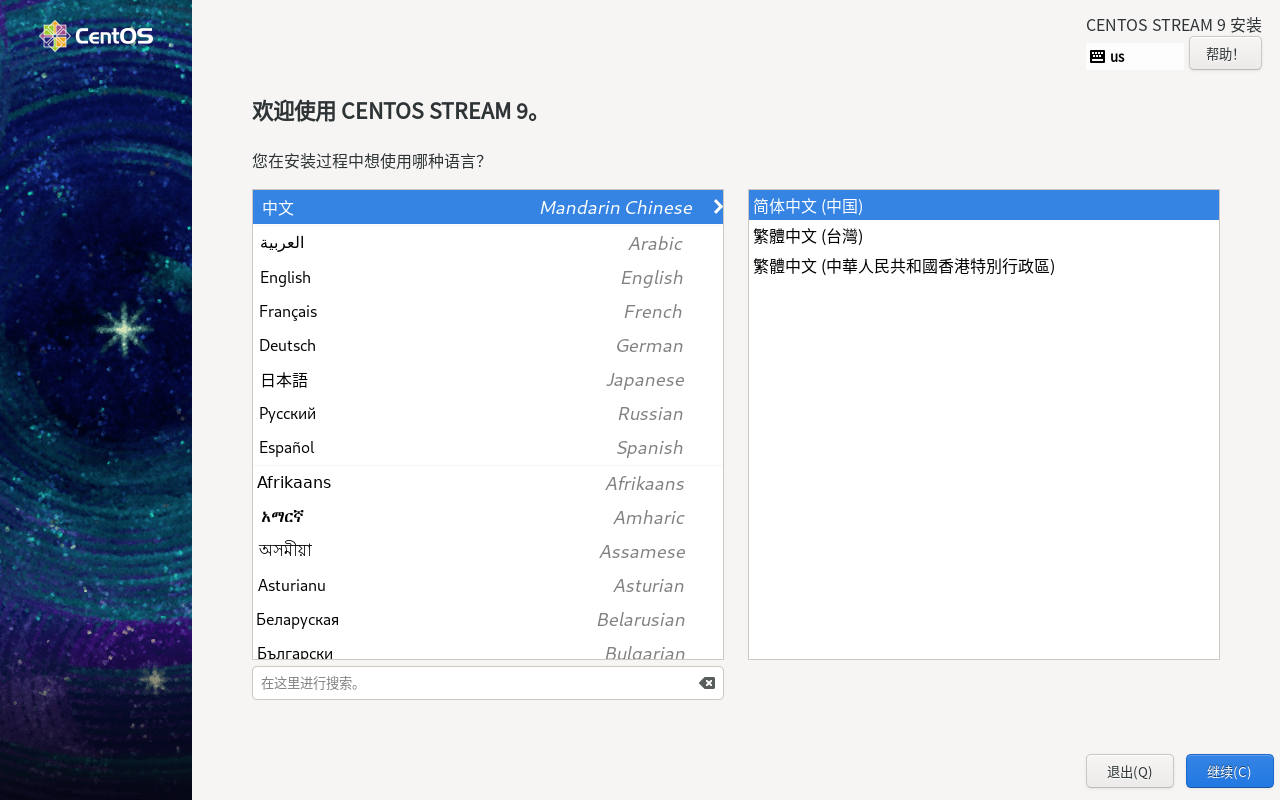Screen dimensions: 1280x800
Task: Select the Afrikaans language row
Action: pyautogui.click(x=488, y=483)
